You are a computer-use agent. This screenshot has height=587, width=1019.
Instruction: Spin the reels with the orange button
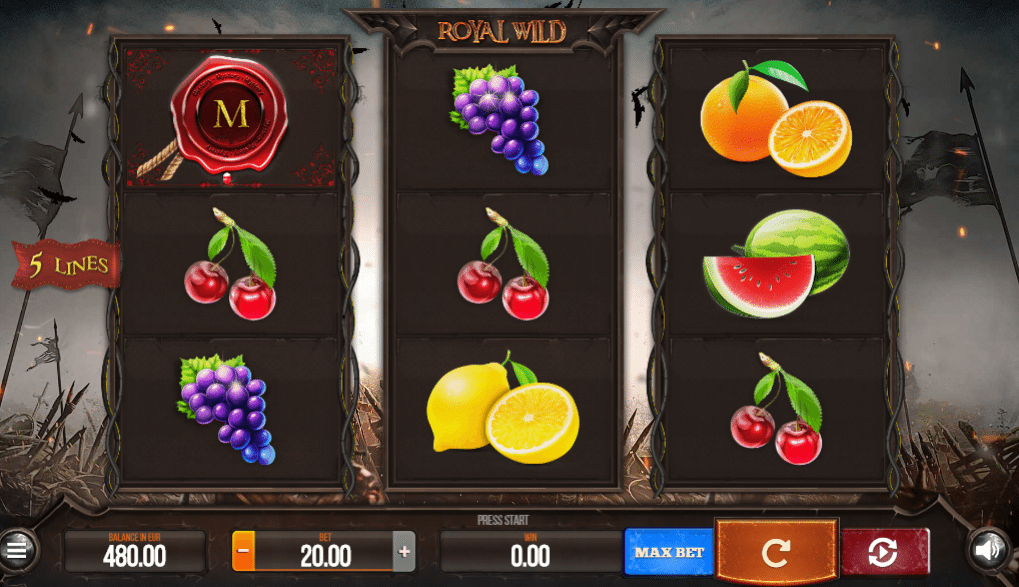coord(776,552)
